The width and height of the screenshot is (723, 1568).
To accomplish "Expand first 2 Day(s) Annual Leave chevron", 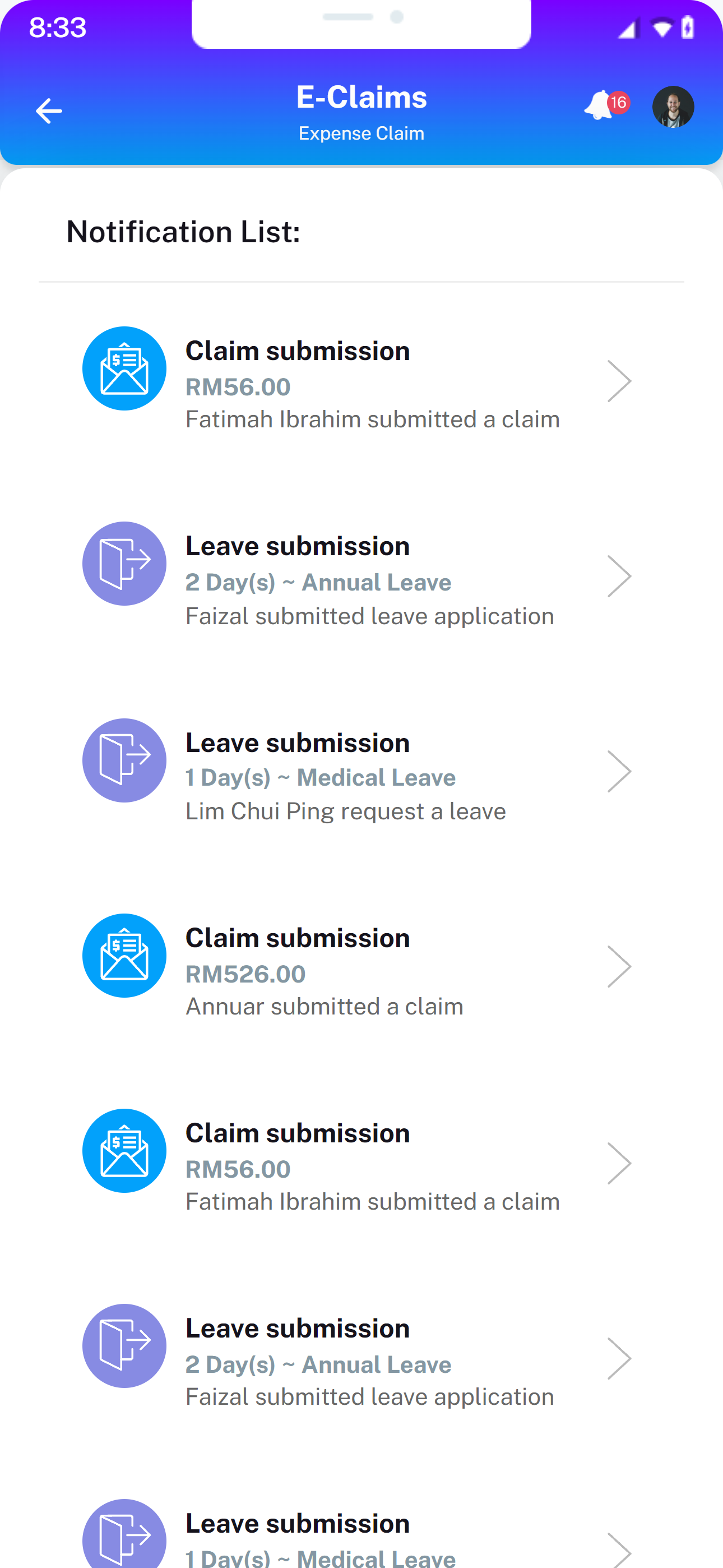I will pos(619,577).
